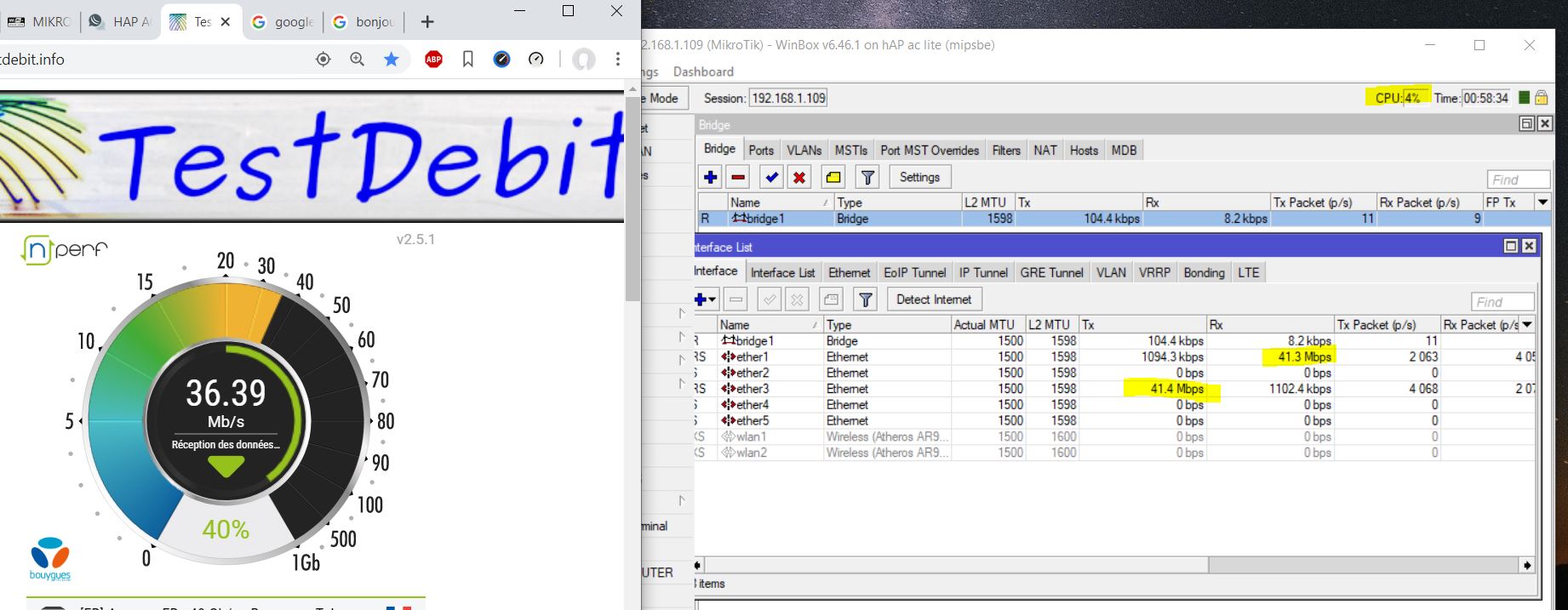This screenshot has width=1568, height=610.
Task: Click the padlock icon in WinBox top bar
Action: (1541, 98)
